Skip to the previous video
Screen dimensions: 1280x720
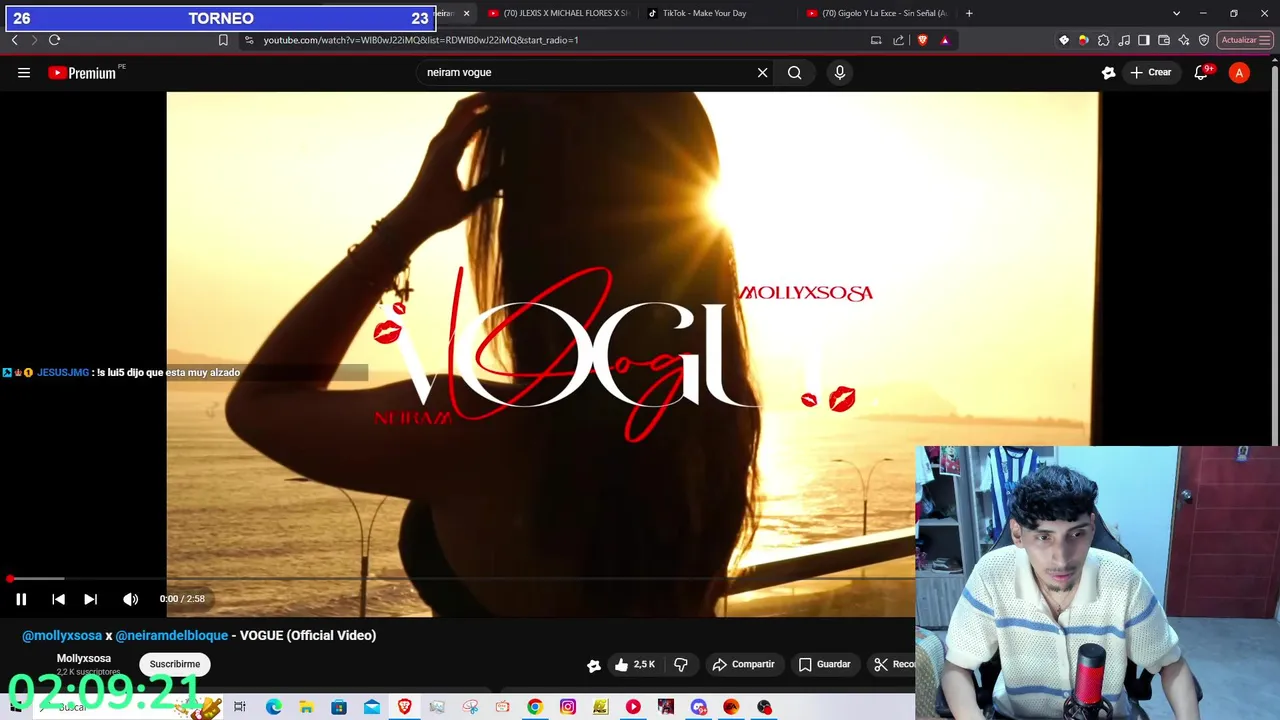[x=58, y=599]
